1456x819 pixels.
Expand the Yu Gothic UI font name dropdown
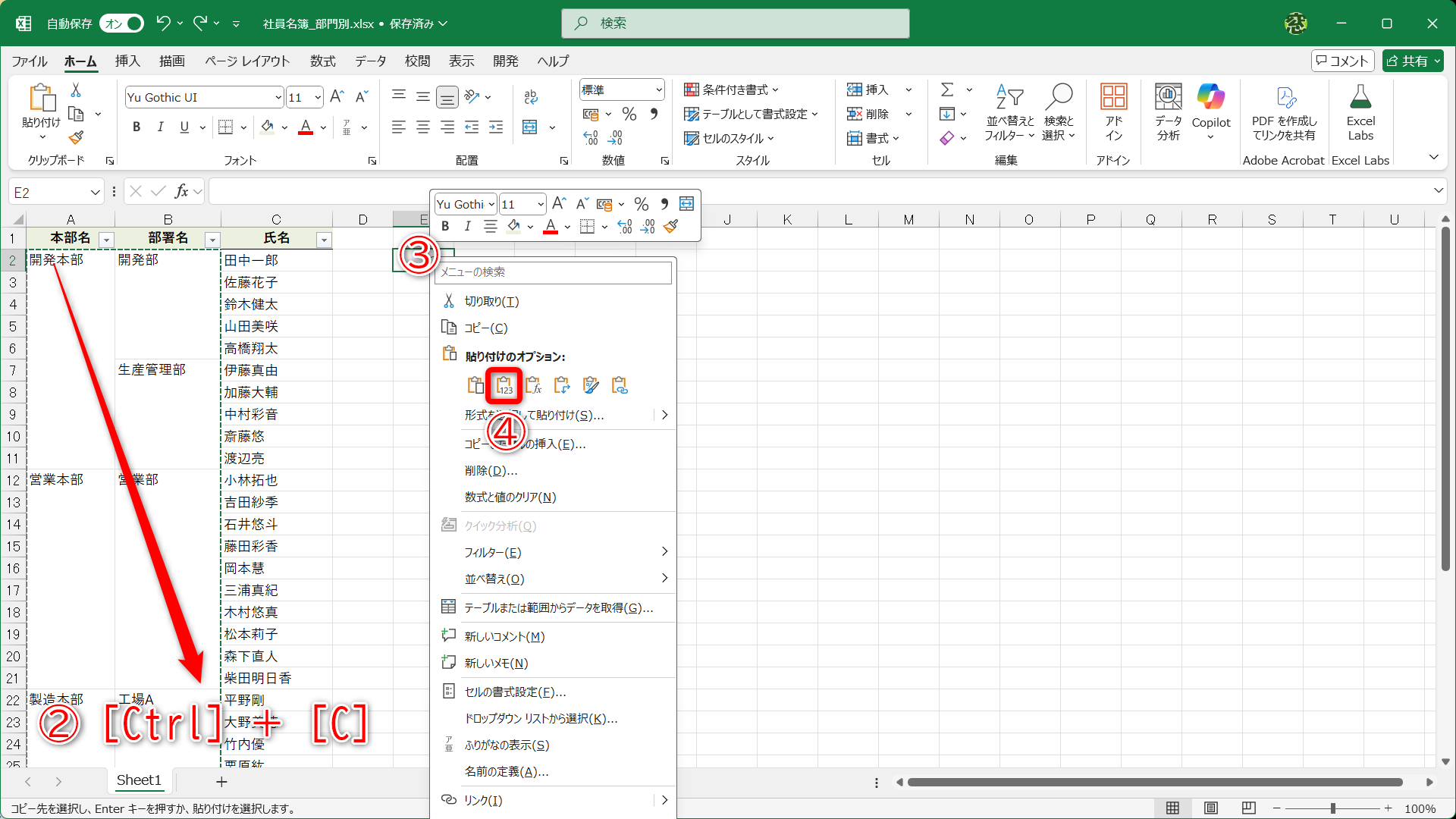[278, 98]
